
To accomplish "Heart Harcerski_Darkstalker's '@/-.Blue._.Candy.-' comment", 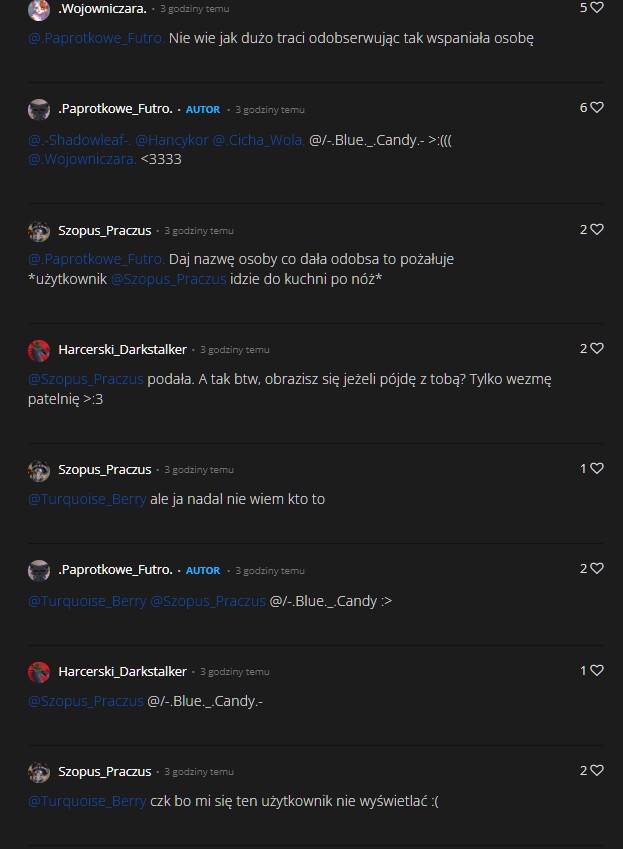I will point(596,670).
